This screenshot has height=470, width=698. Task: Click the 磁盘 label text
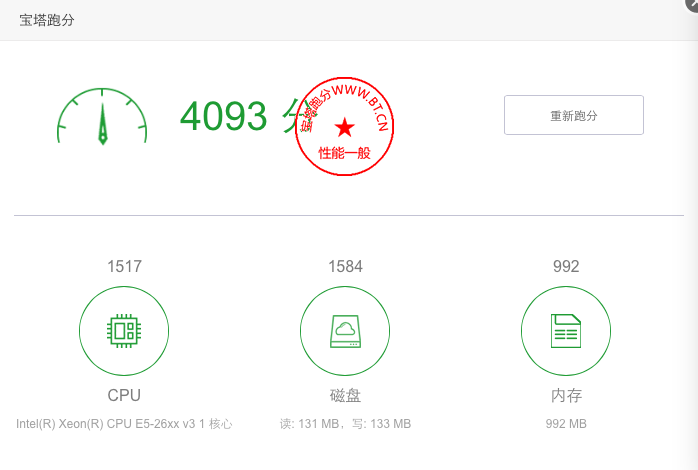[x=345, y=395]
